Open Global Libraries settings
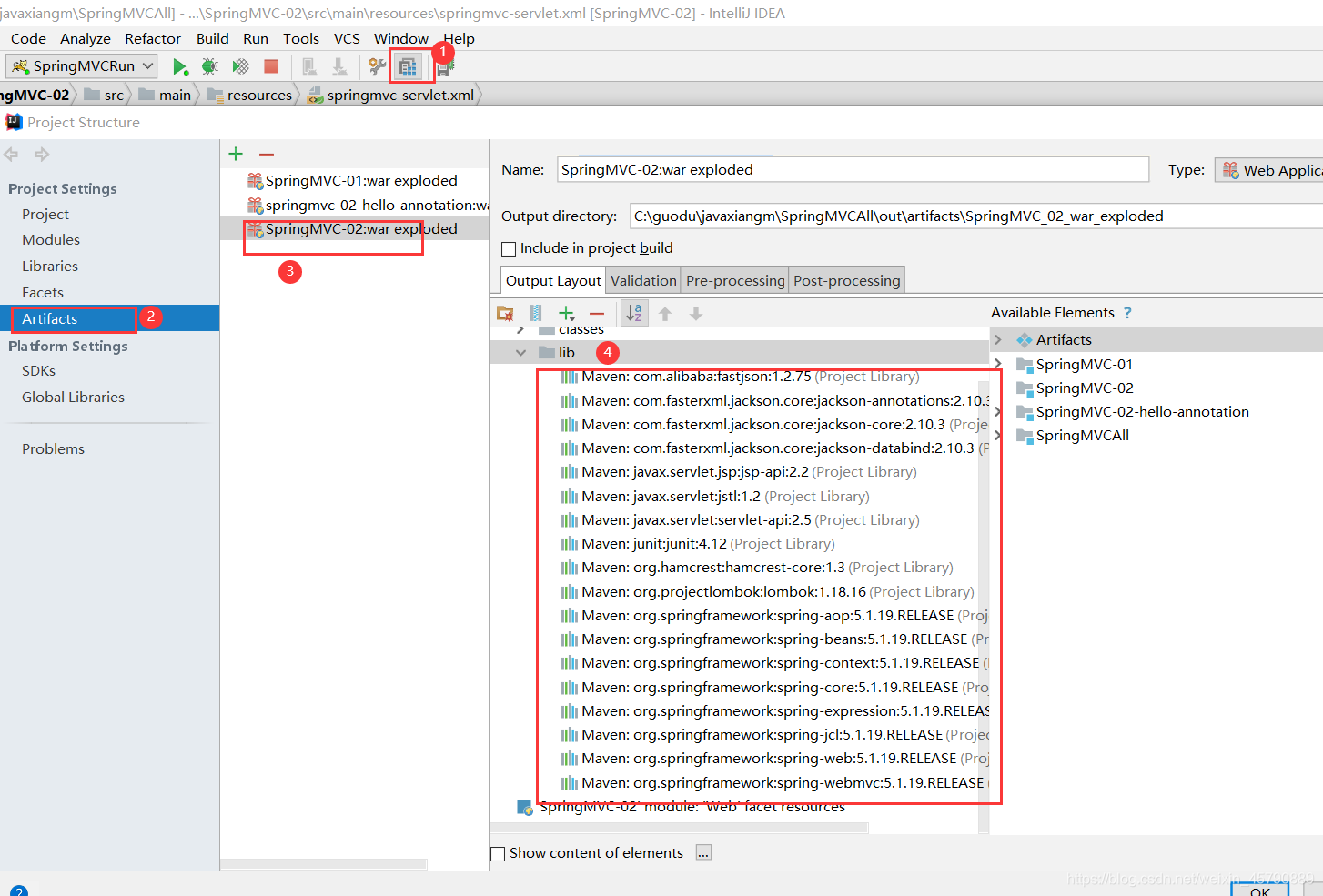 click(x=73, y=397)
